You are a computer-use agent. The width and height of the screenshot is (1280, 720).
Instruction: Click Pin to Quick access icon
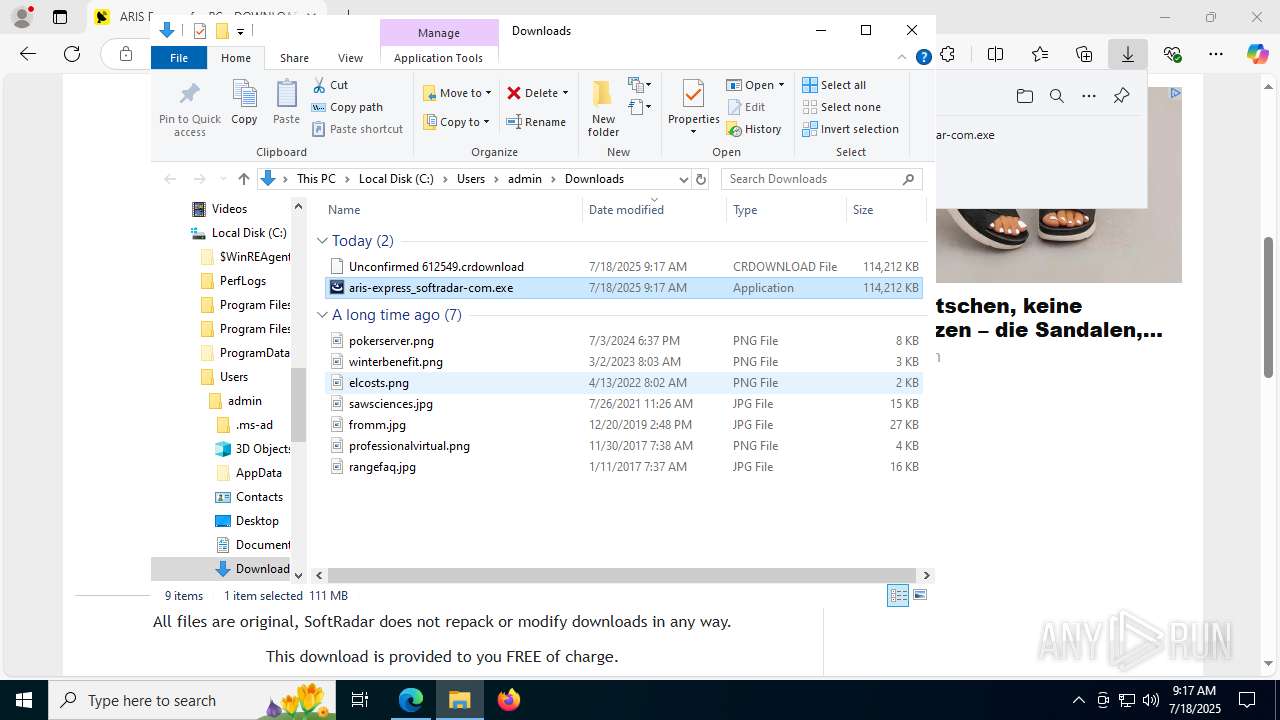point(189,109)
